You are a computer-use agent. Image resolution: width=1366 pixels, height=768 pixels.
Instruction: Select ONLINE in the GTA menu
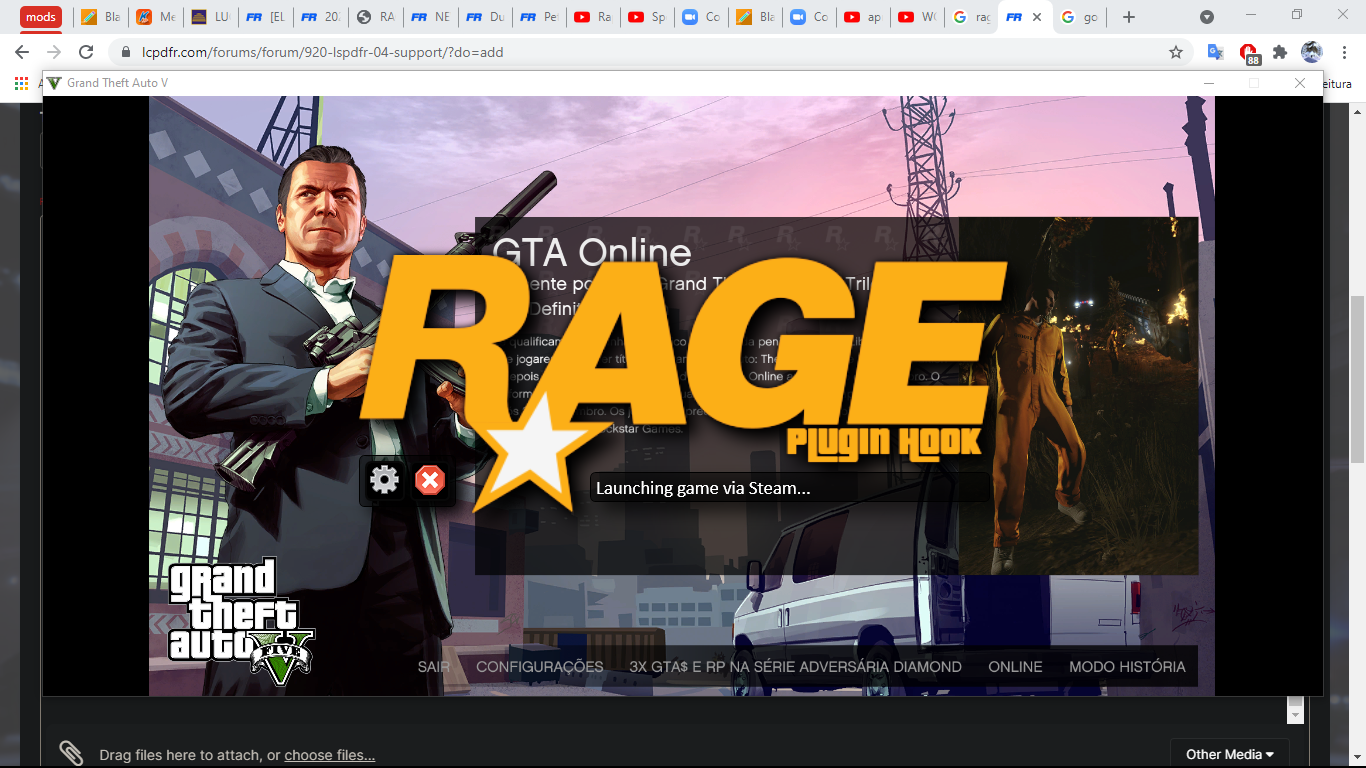(x=1015, y=667)
